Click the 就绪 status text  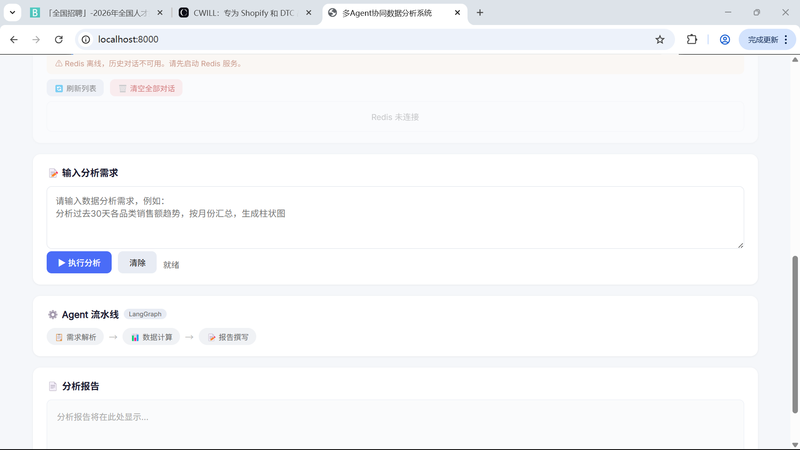coord(171,265)
